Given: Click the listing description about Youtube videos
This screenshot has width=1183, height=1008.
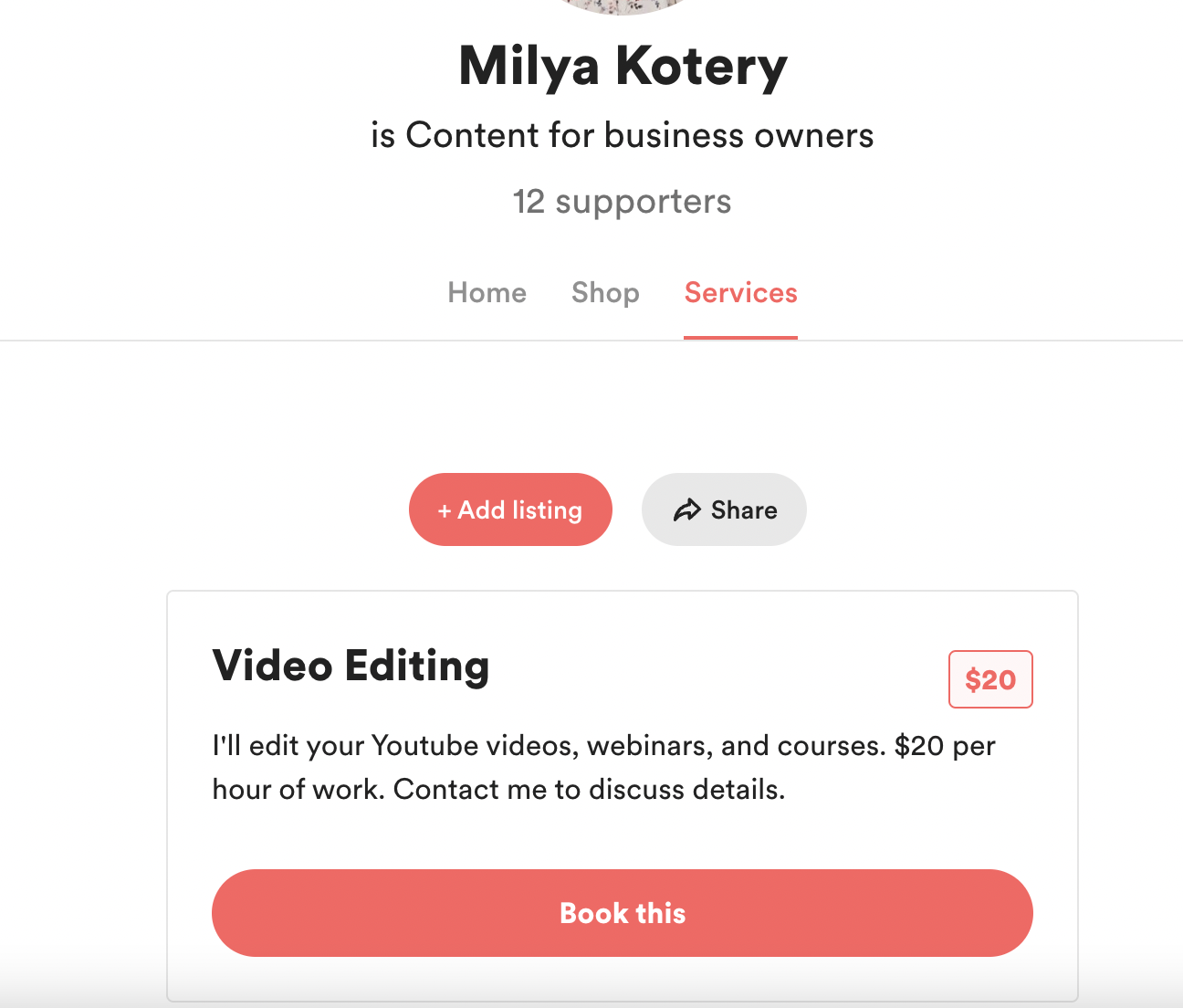Looking at the screenshot, I should coord(603,767).
